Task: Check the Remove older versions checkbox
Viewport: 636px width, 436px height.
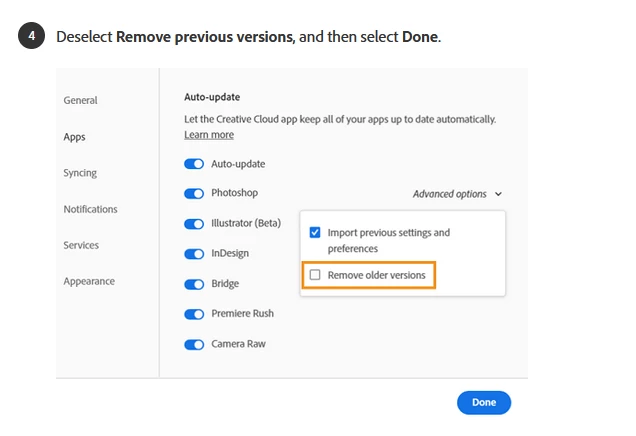Action: coord(315,275)
